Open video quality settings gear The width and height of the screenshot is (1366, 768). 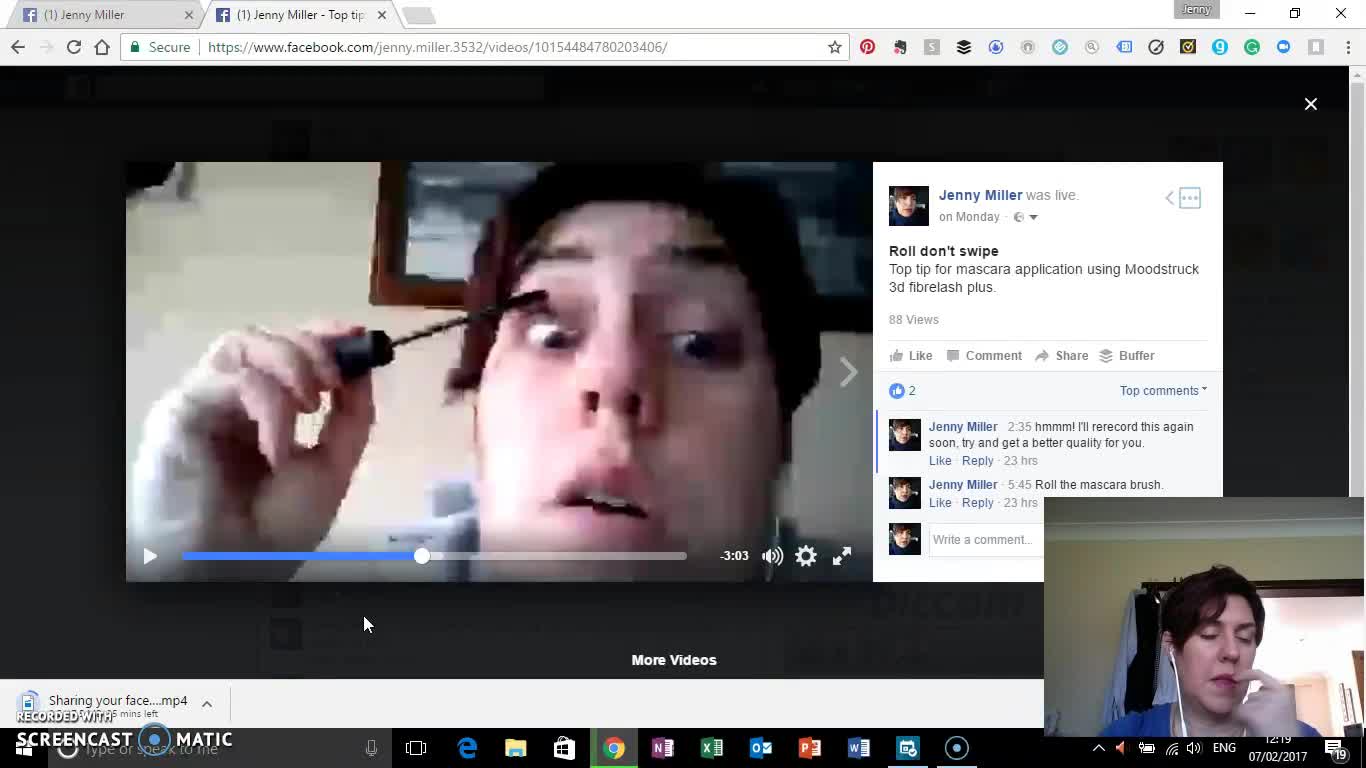point(806,556)
